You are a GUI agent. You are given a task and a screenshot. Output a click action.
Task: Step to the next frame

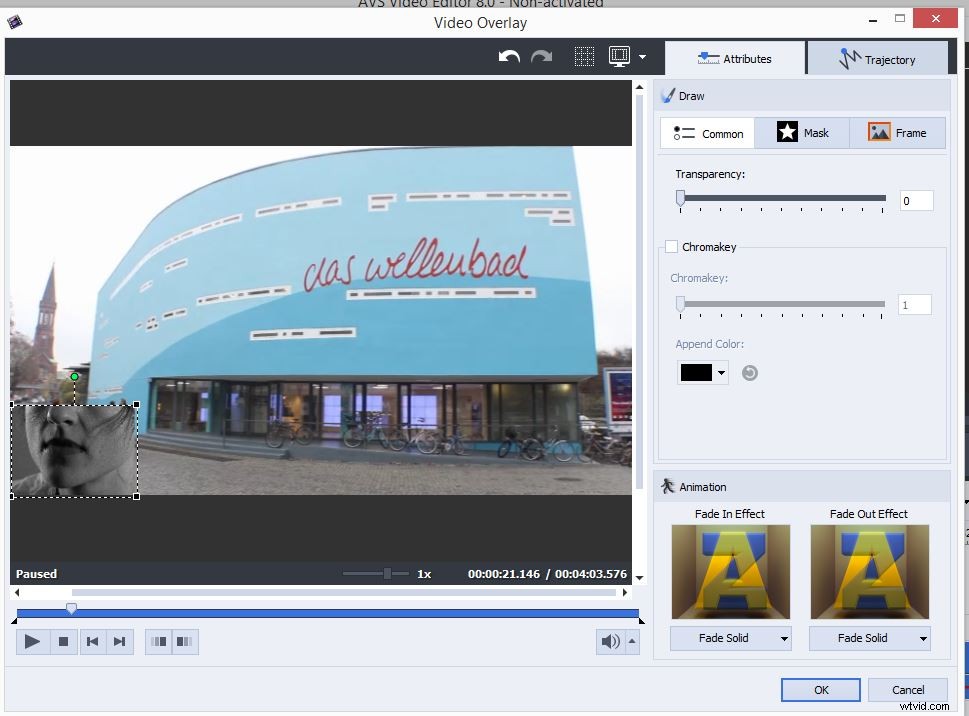[120, 641]
